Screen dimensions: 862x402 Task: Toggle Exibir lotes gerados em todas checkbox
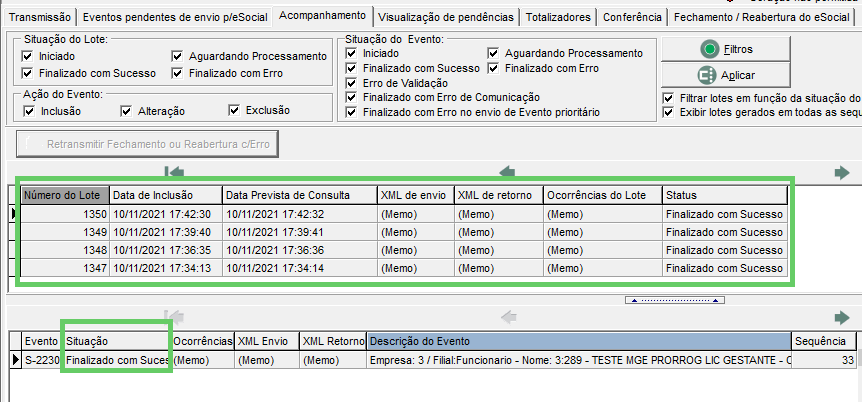[668, 113]
